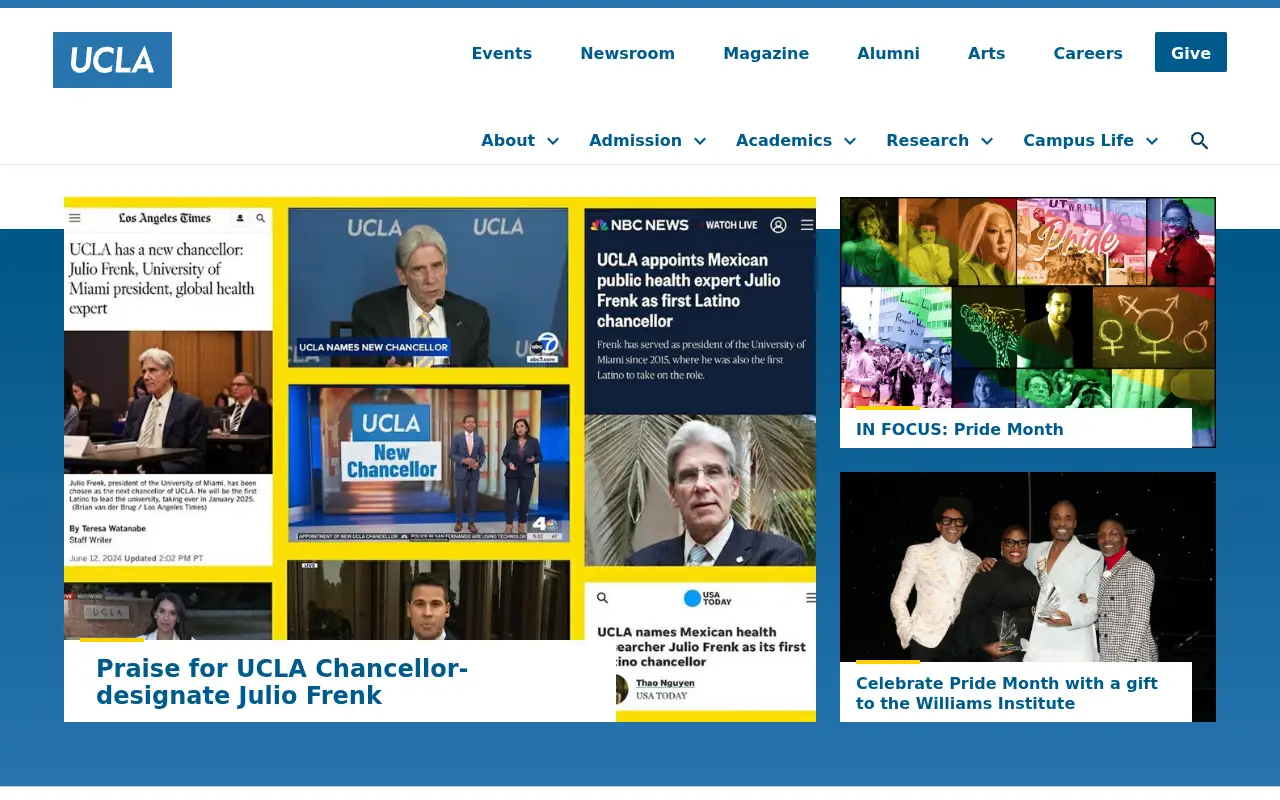1280x800 pixels.
Task: Open the IN FOCUS: Pride Month story
Action: point(960,429)
